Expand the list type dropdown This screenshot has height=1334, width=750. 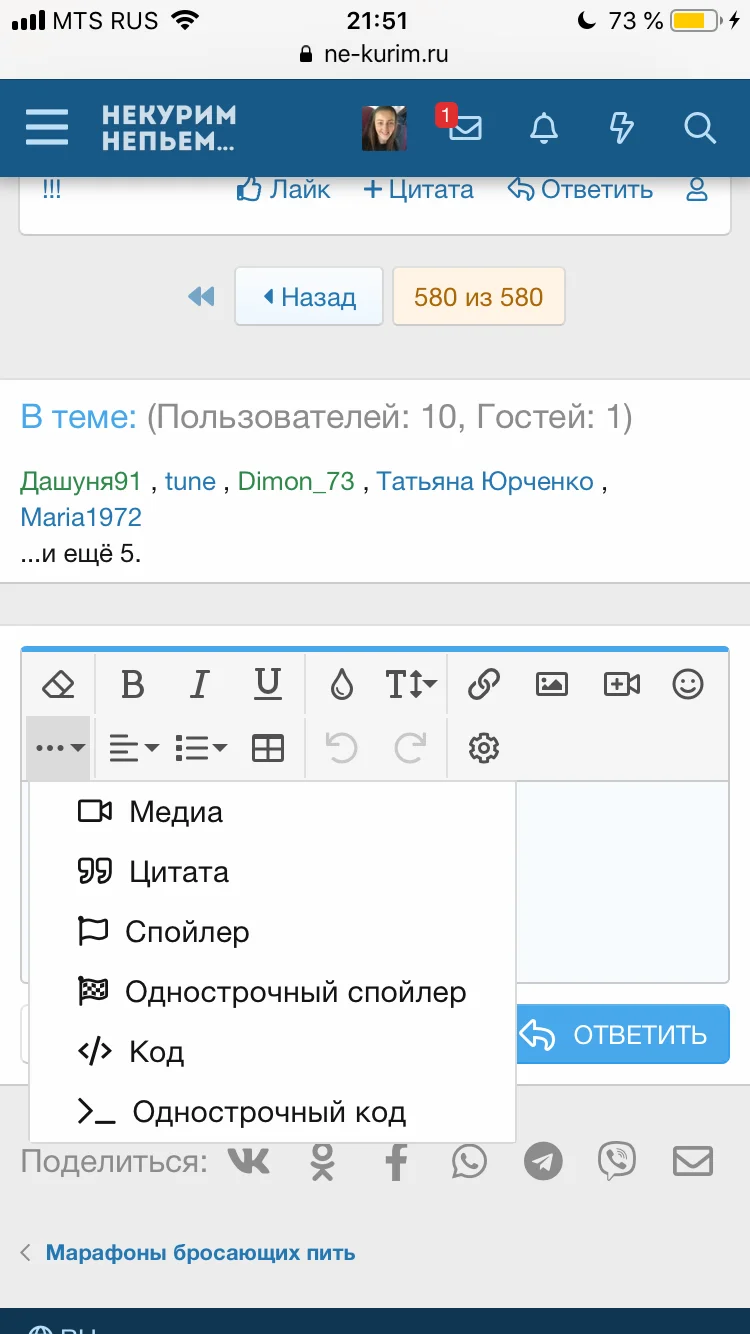[200, 748]
